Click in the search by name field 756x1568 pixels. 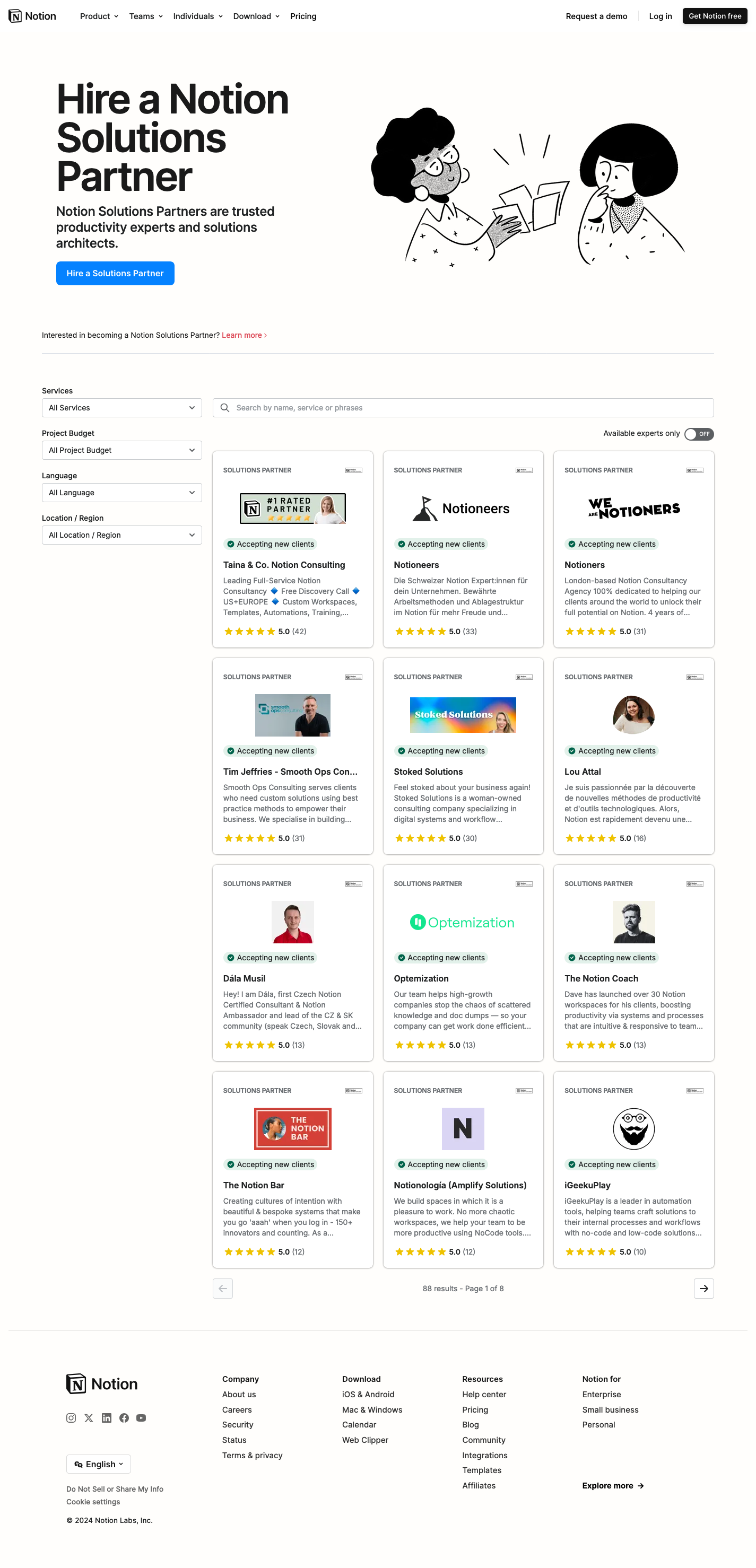[x=463, y=408]
